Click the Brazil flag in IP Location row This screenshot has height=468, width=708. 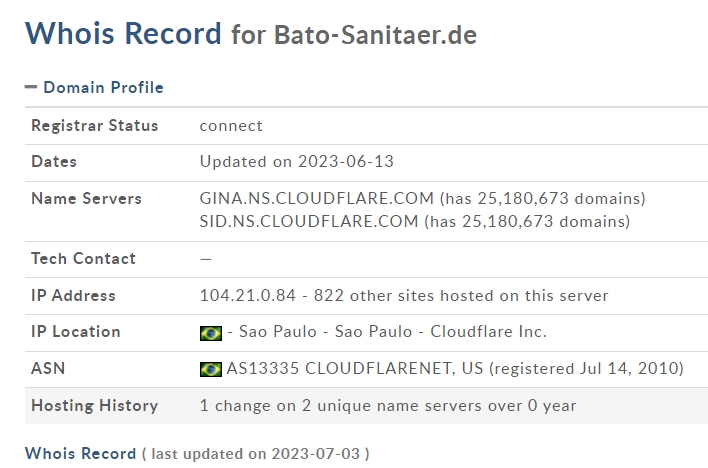click(x=210, y=332)
